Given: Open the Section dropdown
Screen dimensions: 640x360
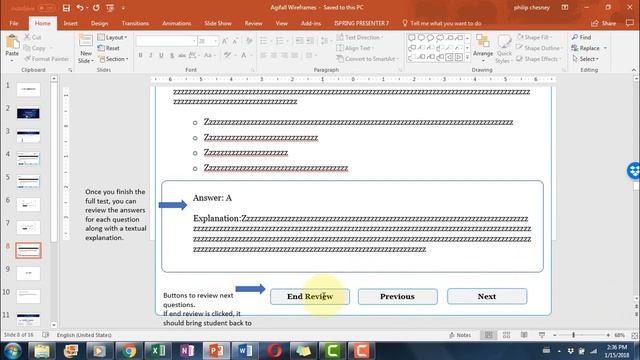Looking at the screenshot, I should pos(113,59).
